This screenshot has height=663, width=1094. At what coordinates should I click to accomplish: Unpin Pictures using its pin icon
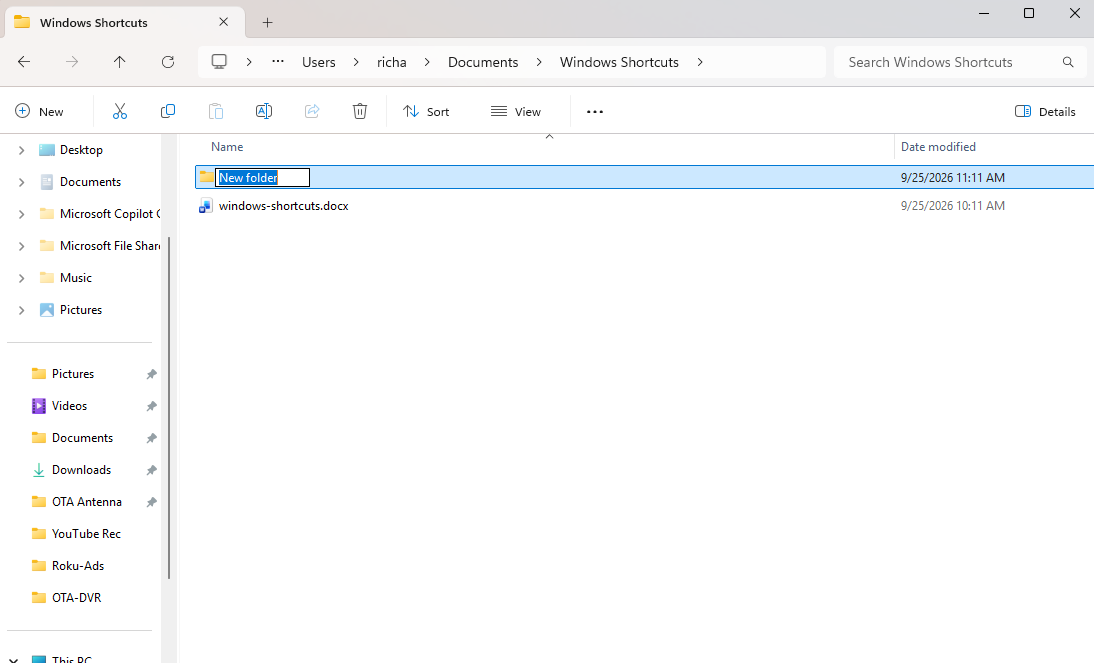tap(151, 374)
